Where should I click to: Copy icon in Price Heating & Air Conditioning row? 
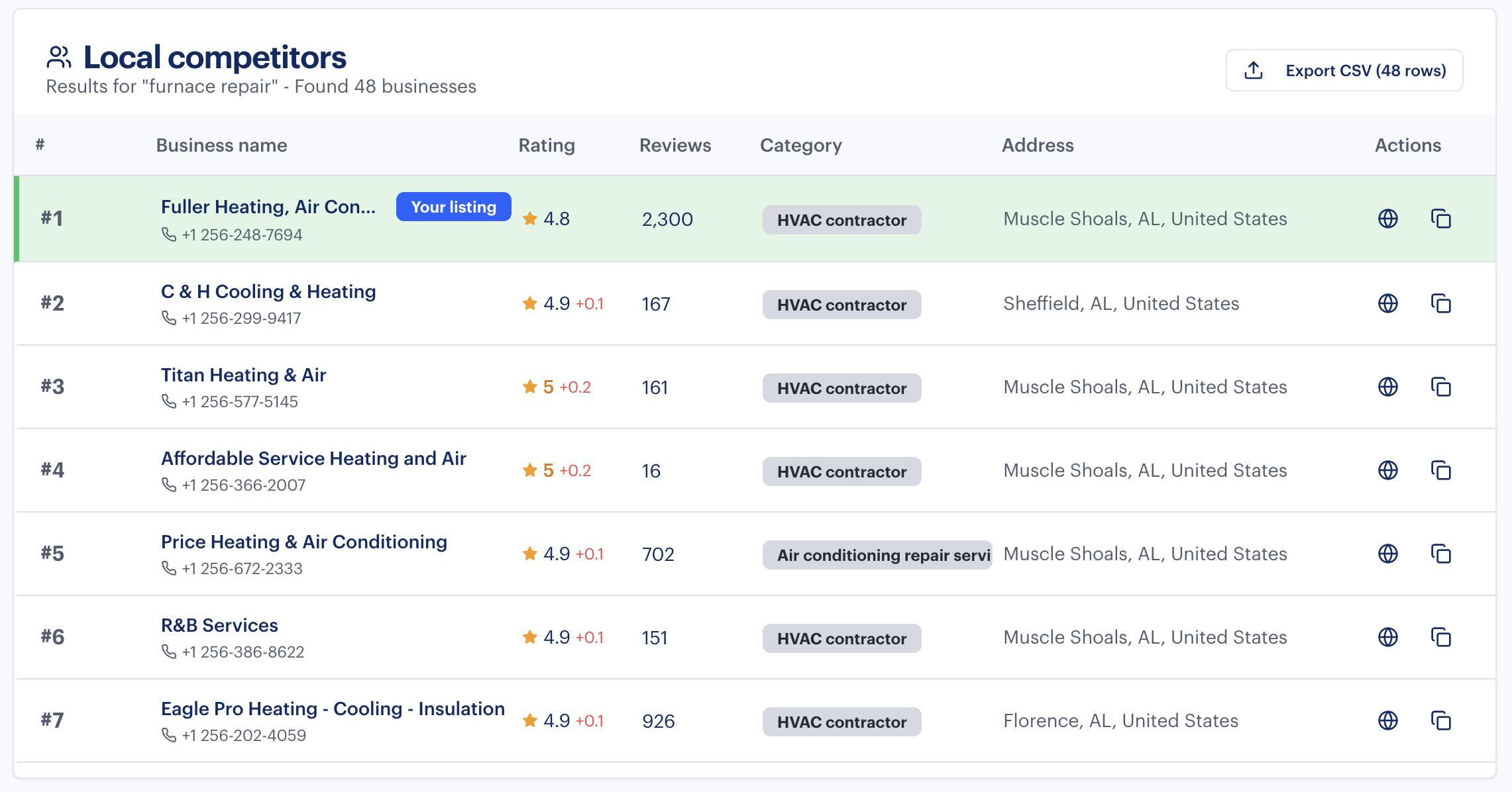[1440, 554]
